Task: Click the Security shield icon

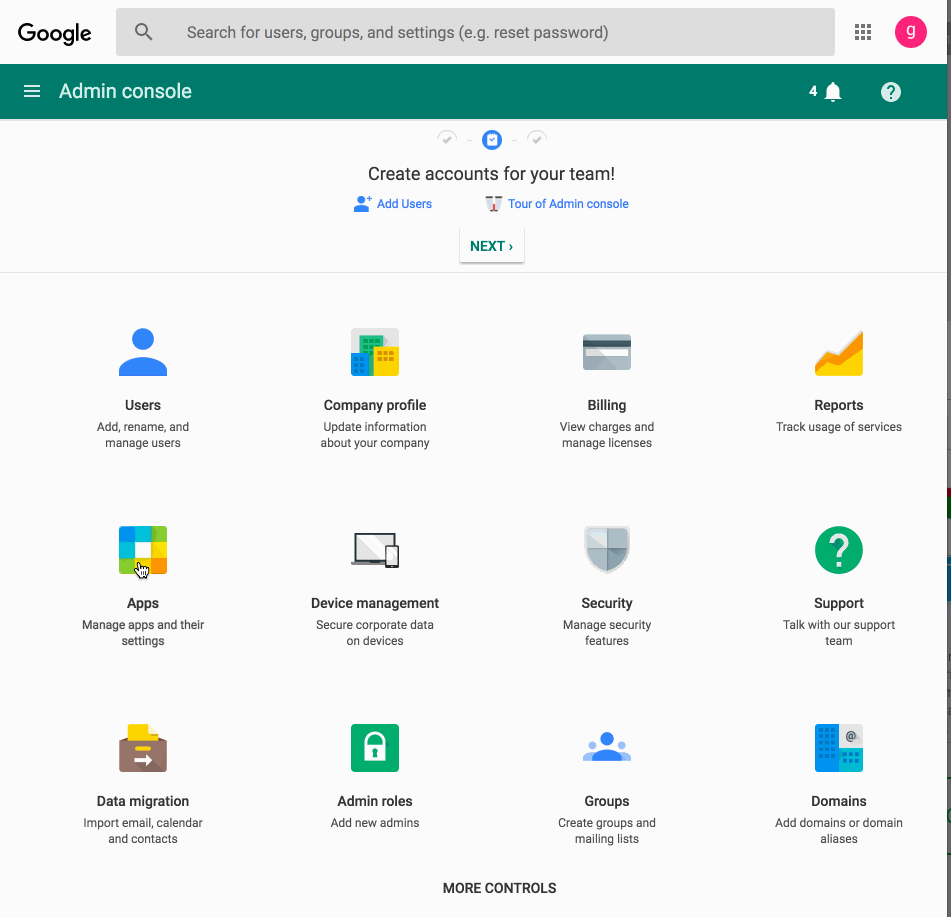Action: coord(607,549)
